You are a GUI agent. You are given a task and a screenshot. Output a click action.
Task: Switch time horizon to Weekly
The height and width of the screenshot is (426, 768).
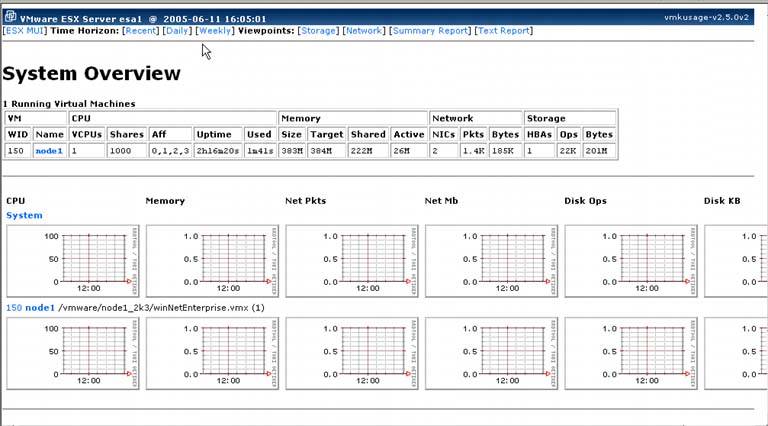[214, 31]
